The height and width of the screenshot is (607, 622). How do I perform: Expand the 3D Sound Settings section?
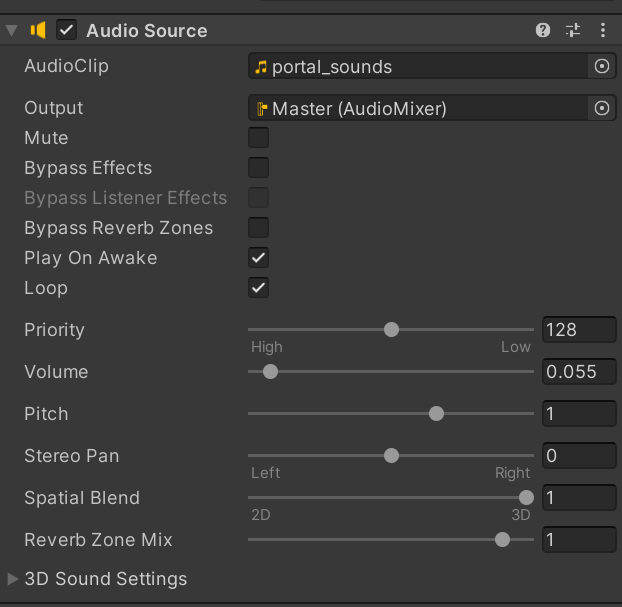pos(13,579)
